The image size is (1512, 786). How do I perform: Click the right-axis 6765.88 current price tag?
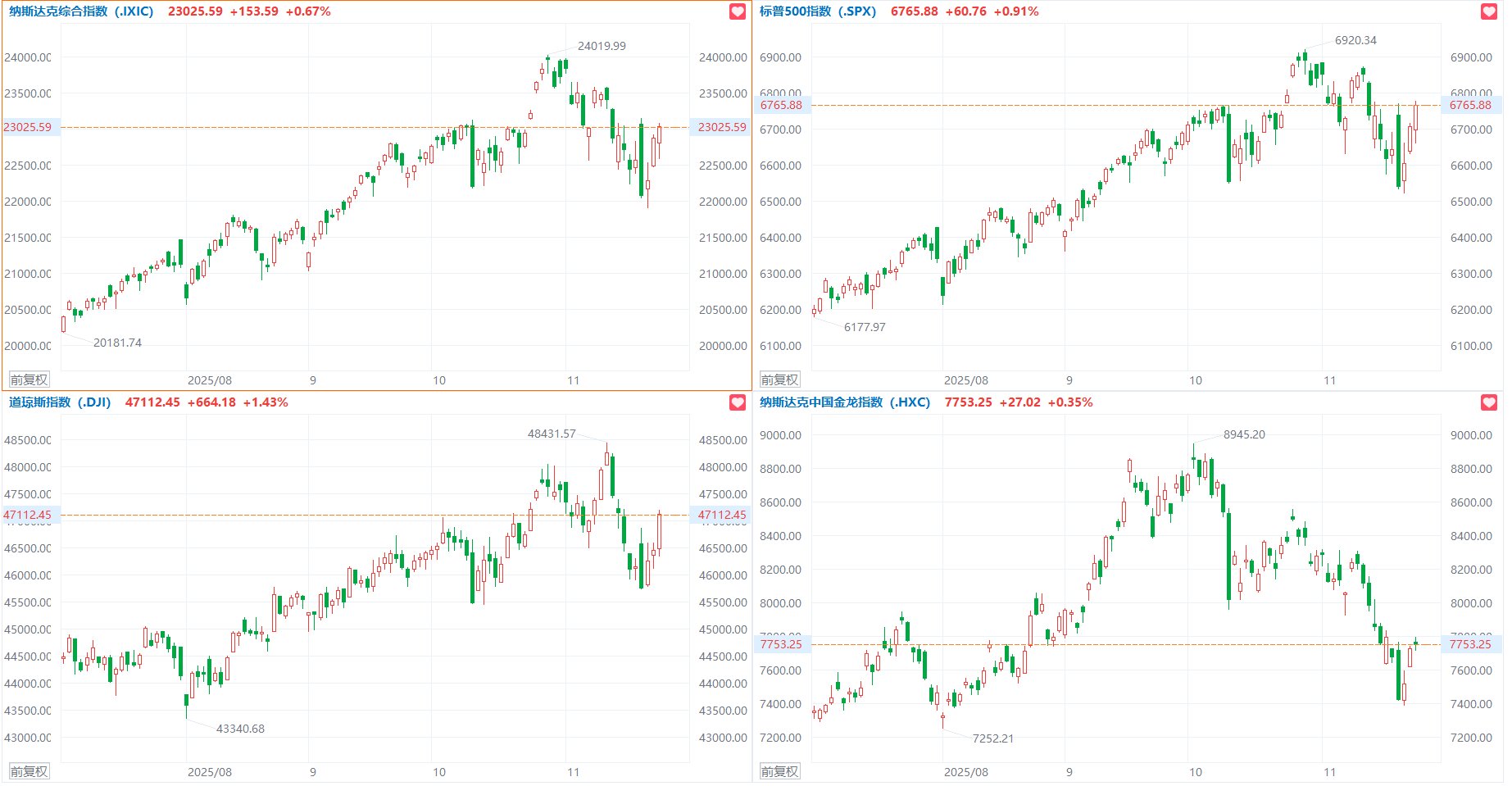[1470, 105]
